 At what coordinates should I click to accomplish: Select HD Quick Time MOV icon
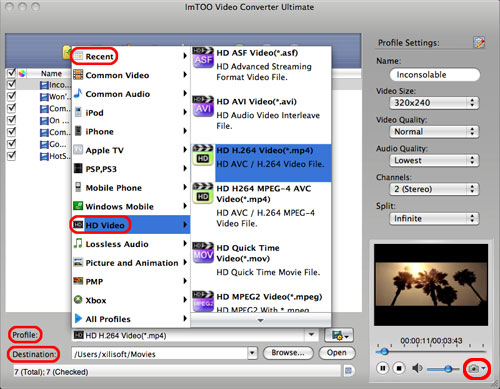tap(203, 252)
